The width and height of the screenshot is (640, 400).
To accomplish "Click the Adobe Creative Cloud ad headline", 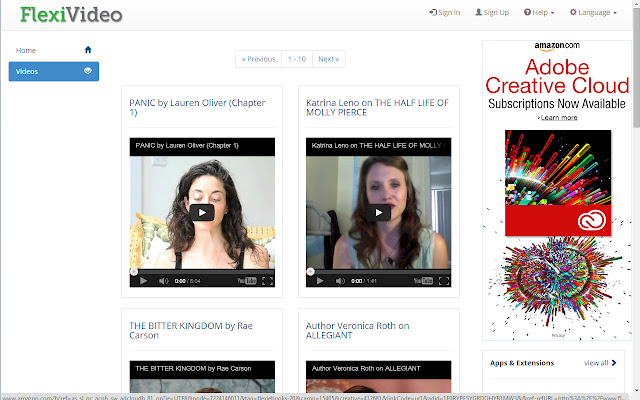I will [x=557, y=76].
